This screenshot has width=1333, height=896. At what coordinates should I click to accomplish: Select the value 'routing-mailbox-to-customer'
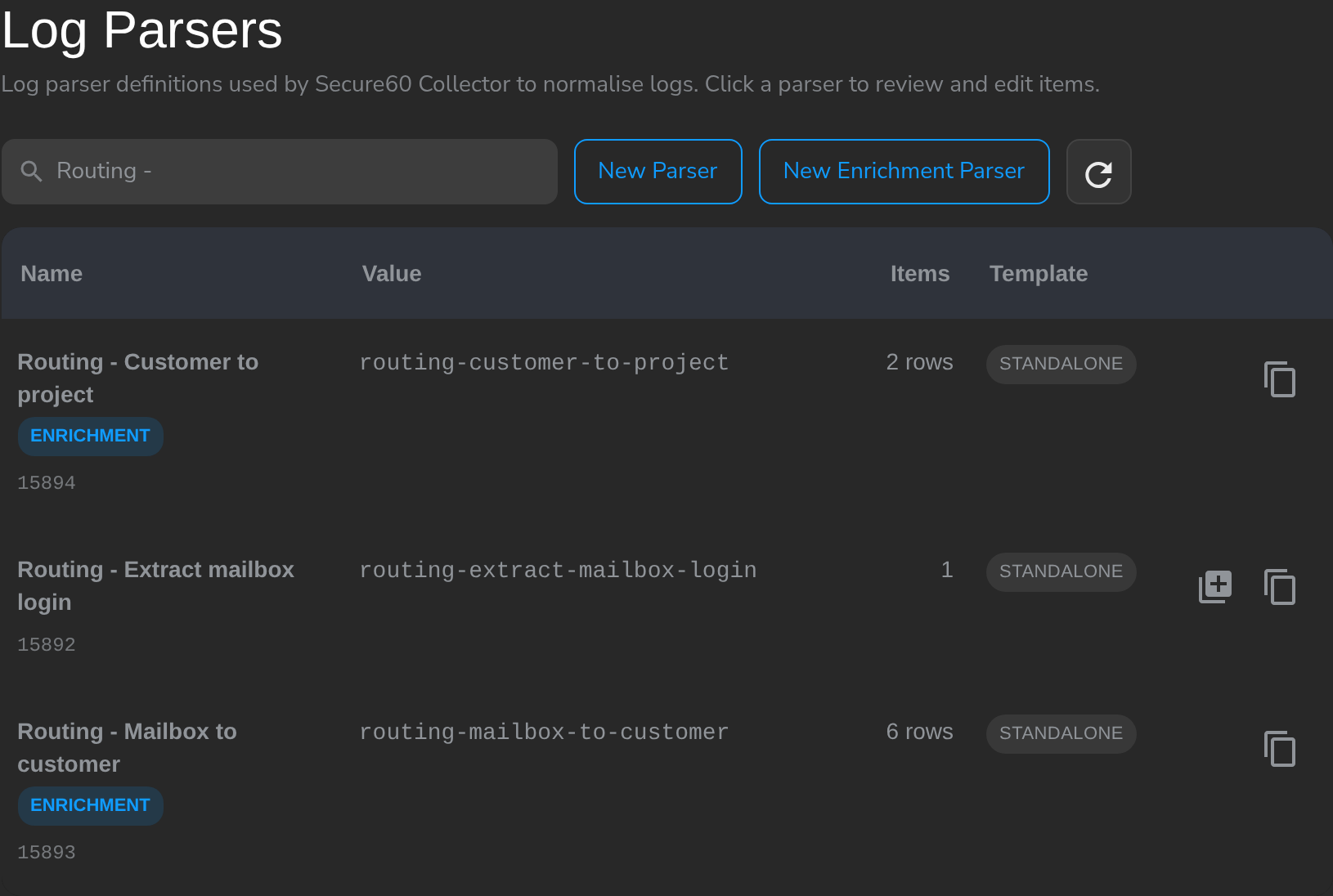[x=544, y=732]
